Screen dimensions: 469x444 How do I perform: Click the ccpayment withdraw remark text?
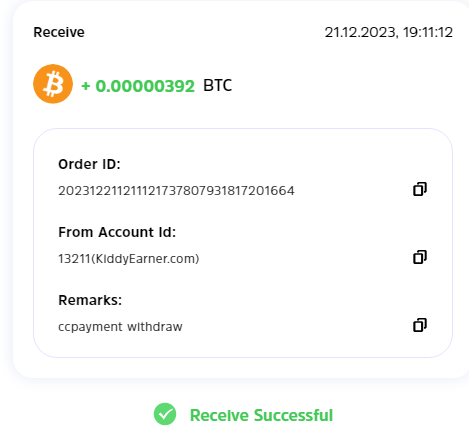pos(120,327)
